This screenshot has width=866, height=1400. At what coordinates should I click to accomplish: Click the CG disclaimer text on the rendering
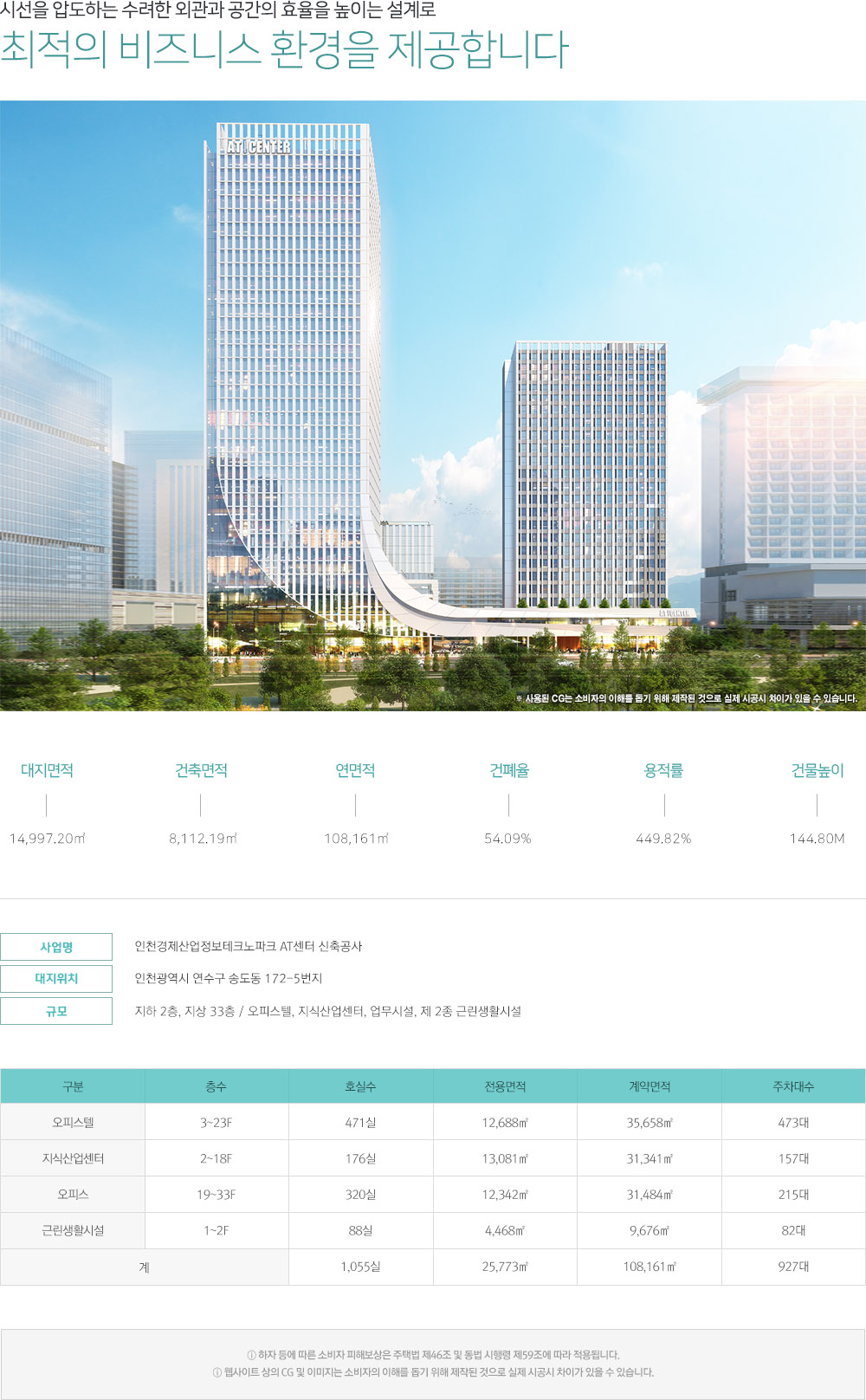pos(686,698)
